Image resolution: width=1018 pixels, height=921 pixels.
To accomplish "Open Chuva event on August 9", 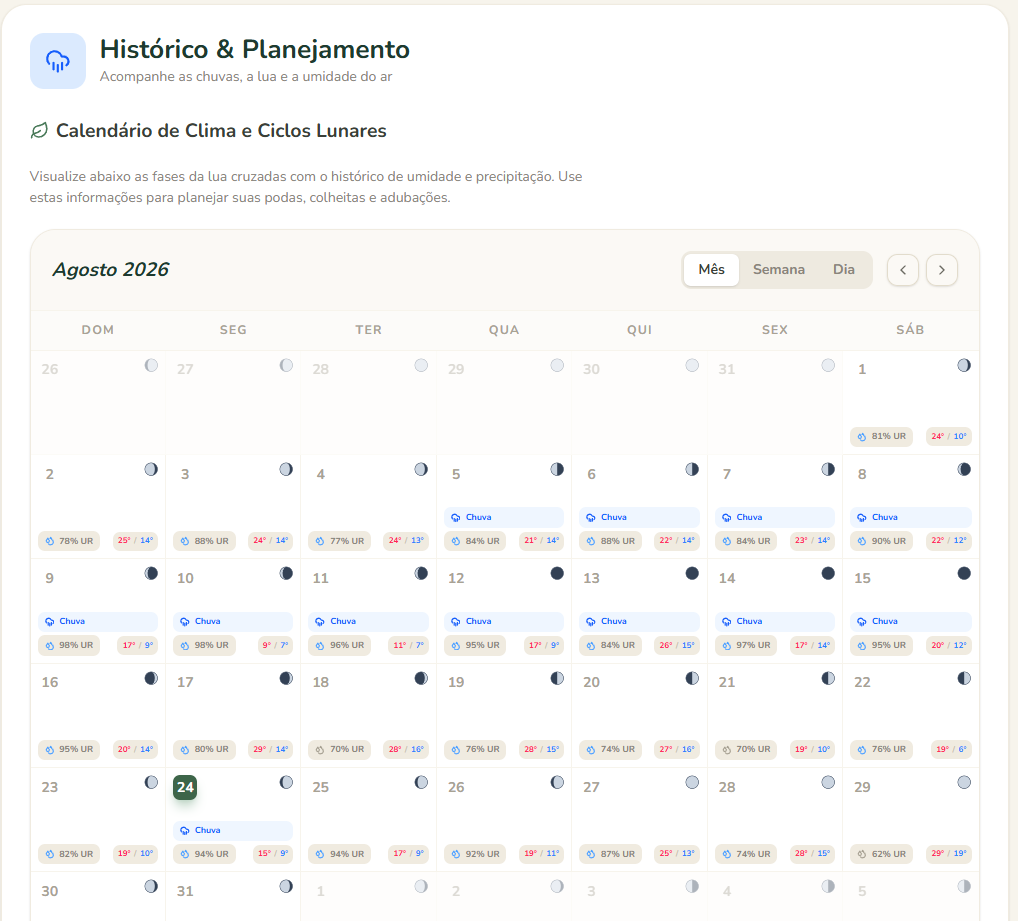I will pos(98,621).
